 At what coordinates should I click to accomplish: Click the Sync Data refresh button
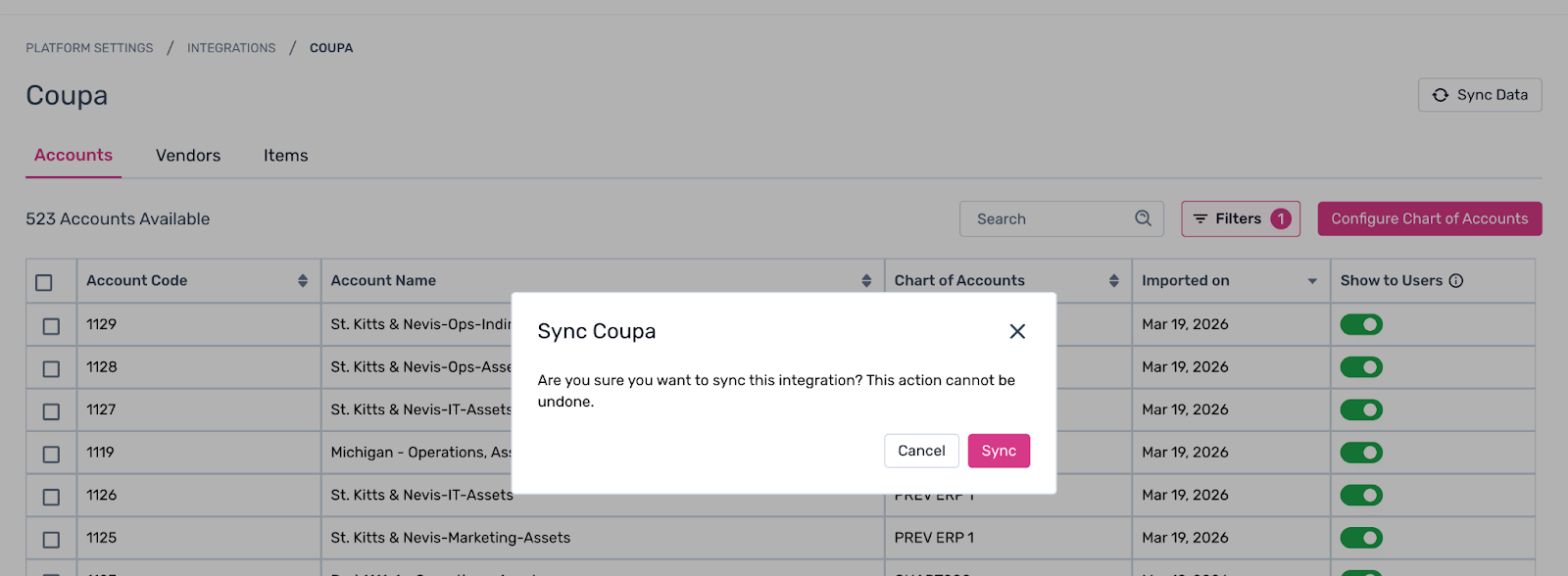pos(1479,95)
